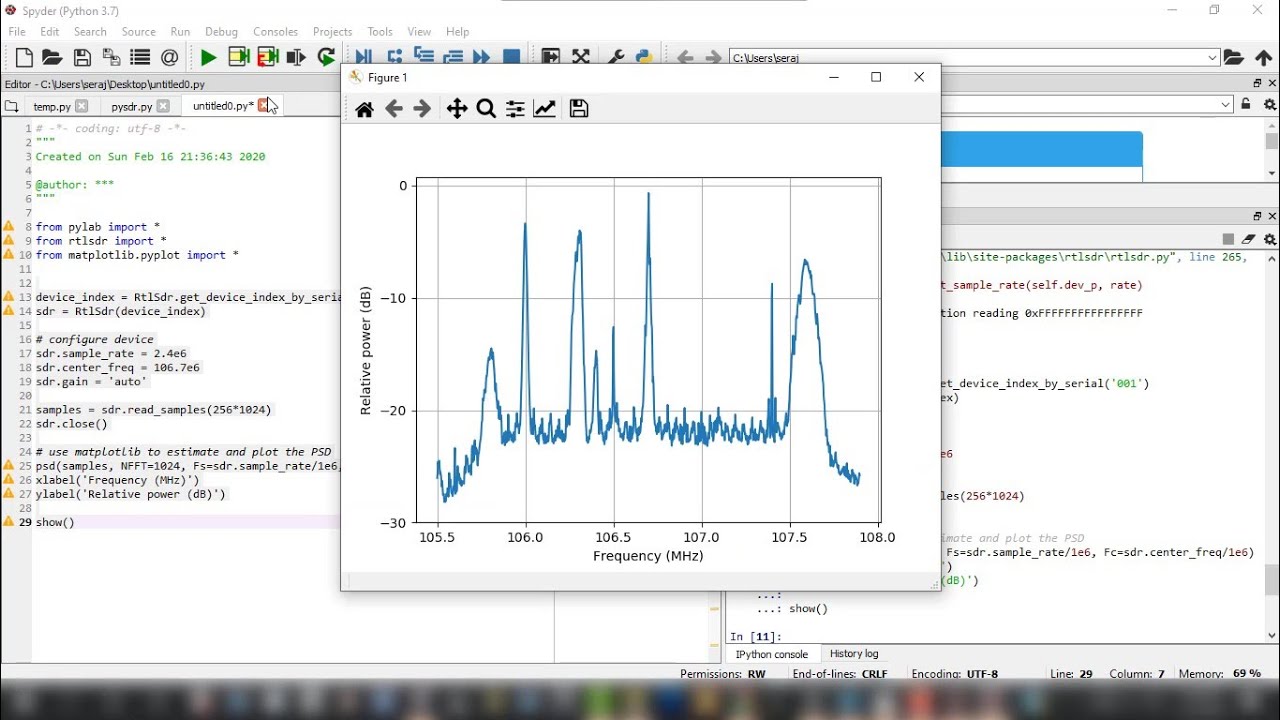
Task: Open IPython console options gear icon
Action: click(1270, 239)
